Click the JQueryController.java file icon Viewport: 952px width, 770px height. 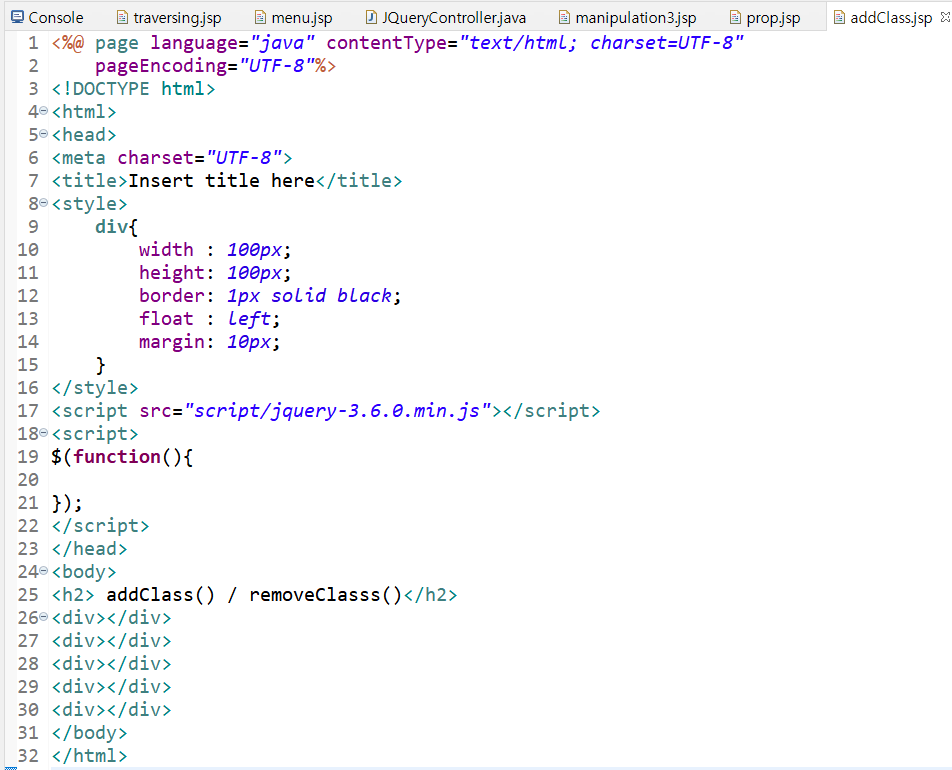coord(371,18)
